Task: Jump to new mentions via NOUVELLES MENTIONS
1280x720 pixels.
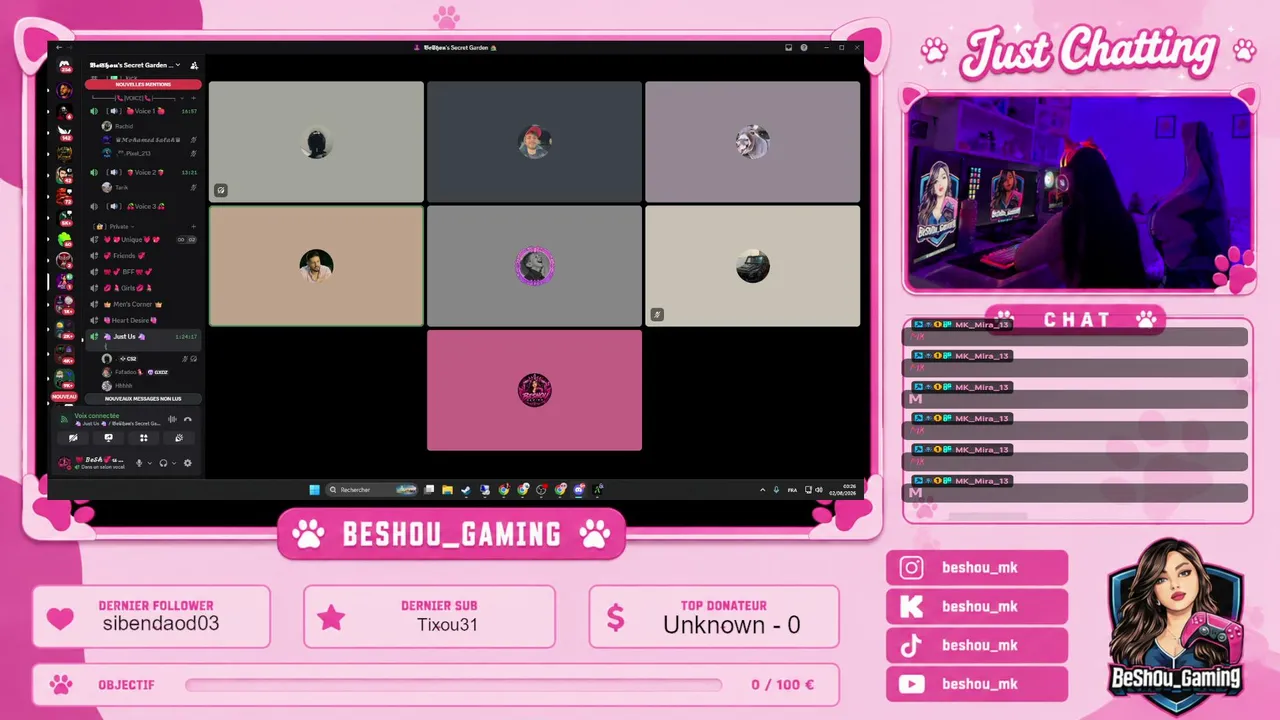Action: coord(143,85)
